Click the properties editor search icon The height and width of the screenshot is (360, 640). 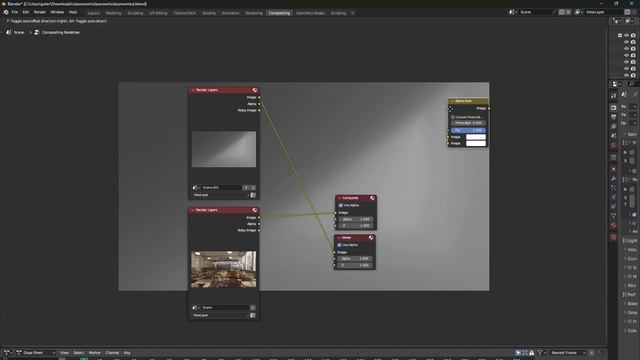[x=631, y=84]
